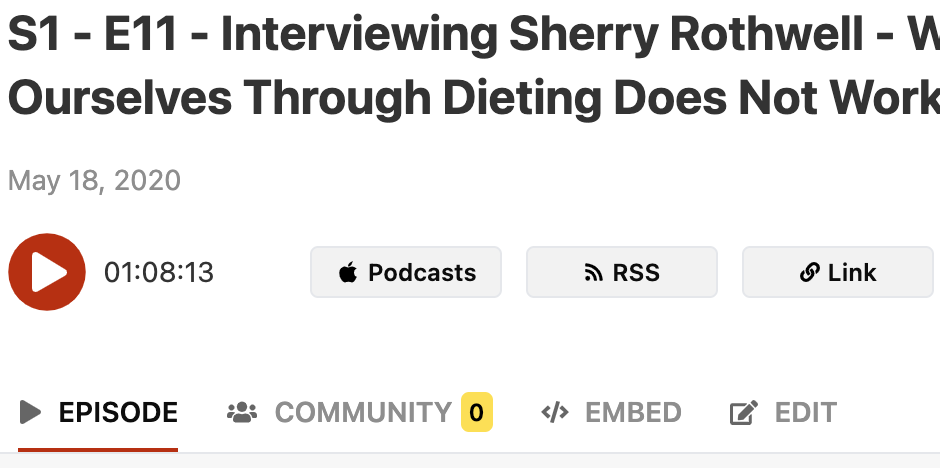Click the code brackets icon beside EMBED
This screenshot has height=468, width=940.
pos(554,412)
